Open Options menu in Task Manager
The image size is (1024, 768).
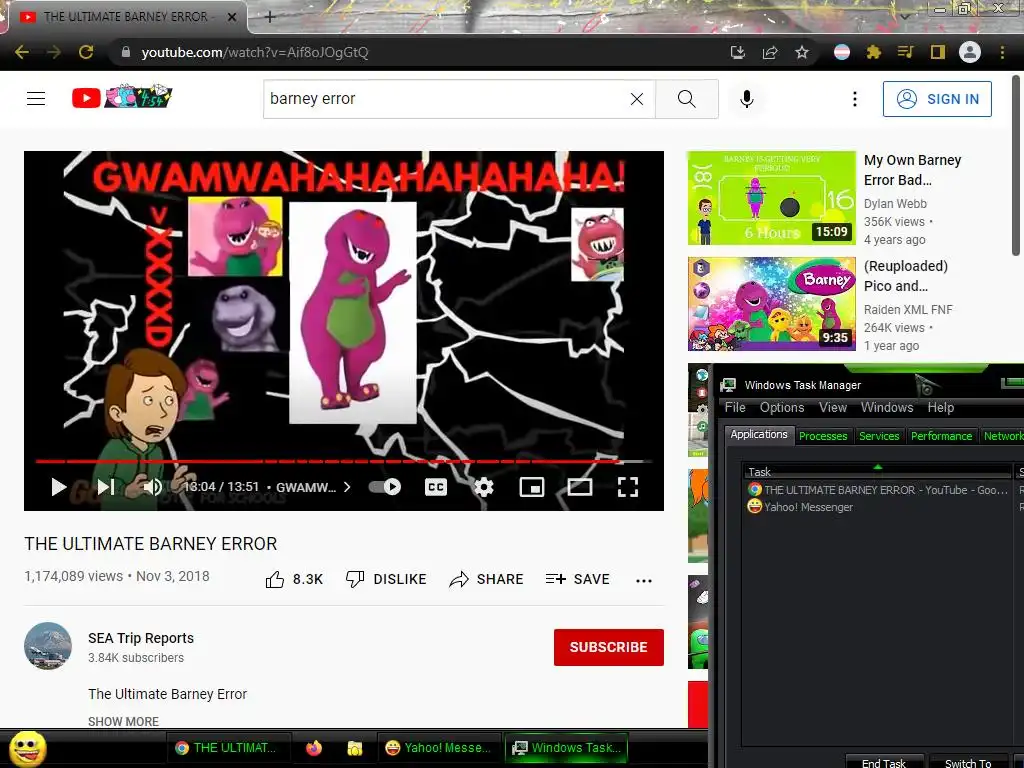point(782,408)
